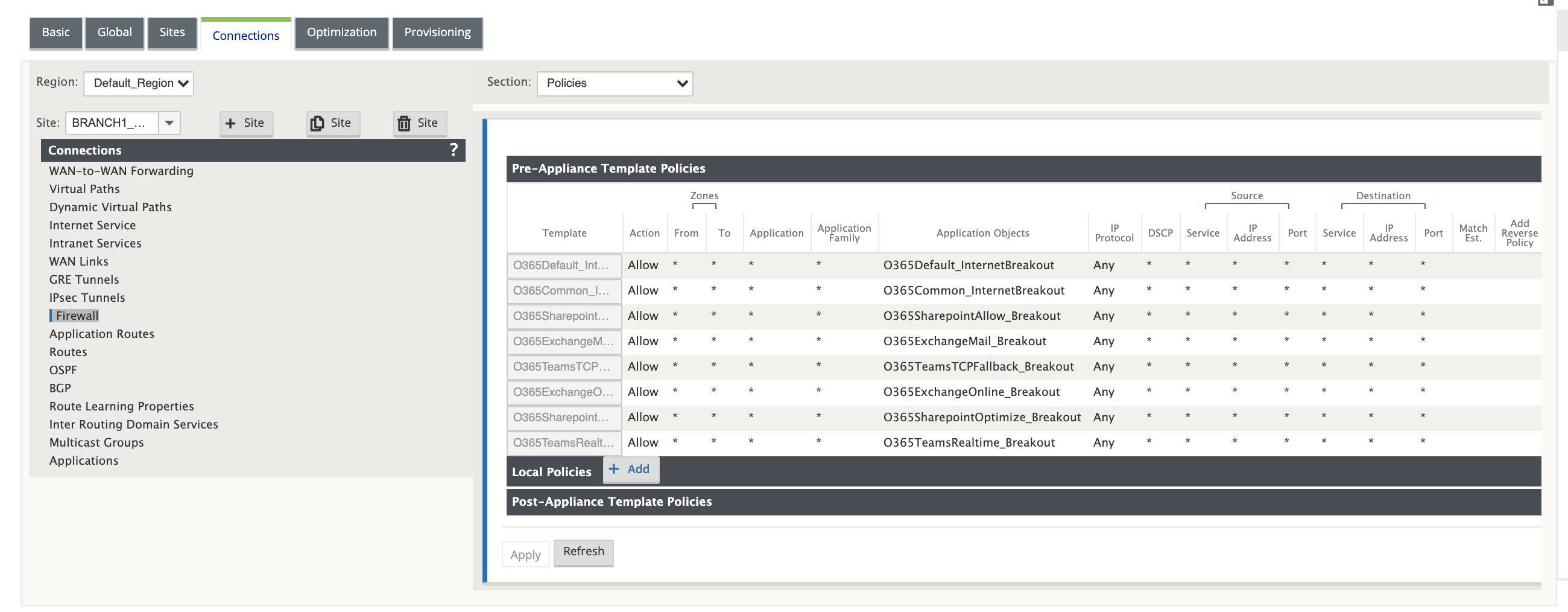Select Internet Service entry

(92, 225)
